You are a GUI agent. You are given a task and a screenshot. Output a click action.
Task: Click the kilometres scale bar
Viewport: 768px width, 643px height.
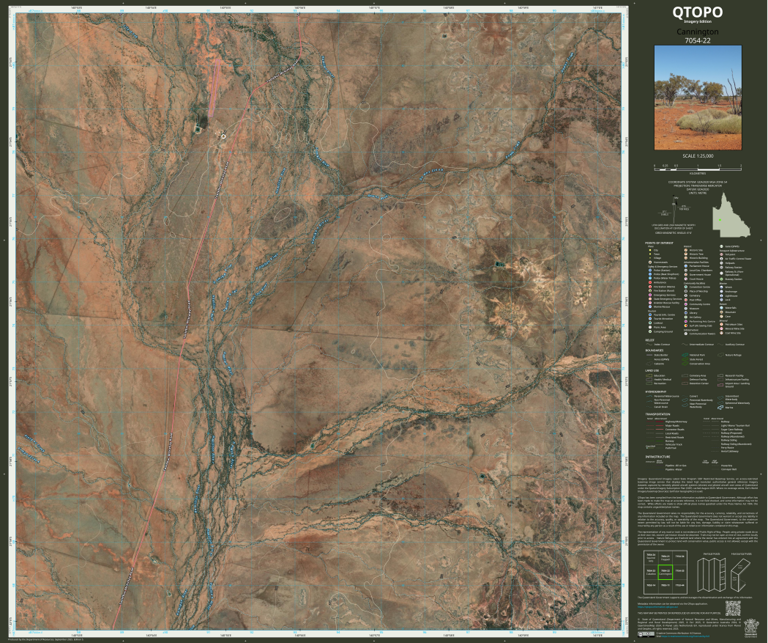pos(697,167)
